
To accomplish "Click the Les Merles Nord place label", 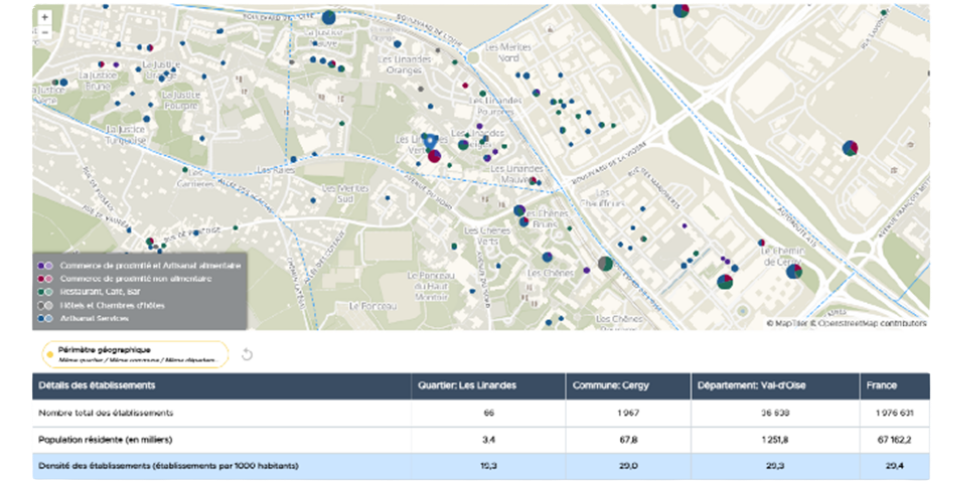I will coord(508,52).
